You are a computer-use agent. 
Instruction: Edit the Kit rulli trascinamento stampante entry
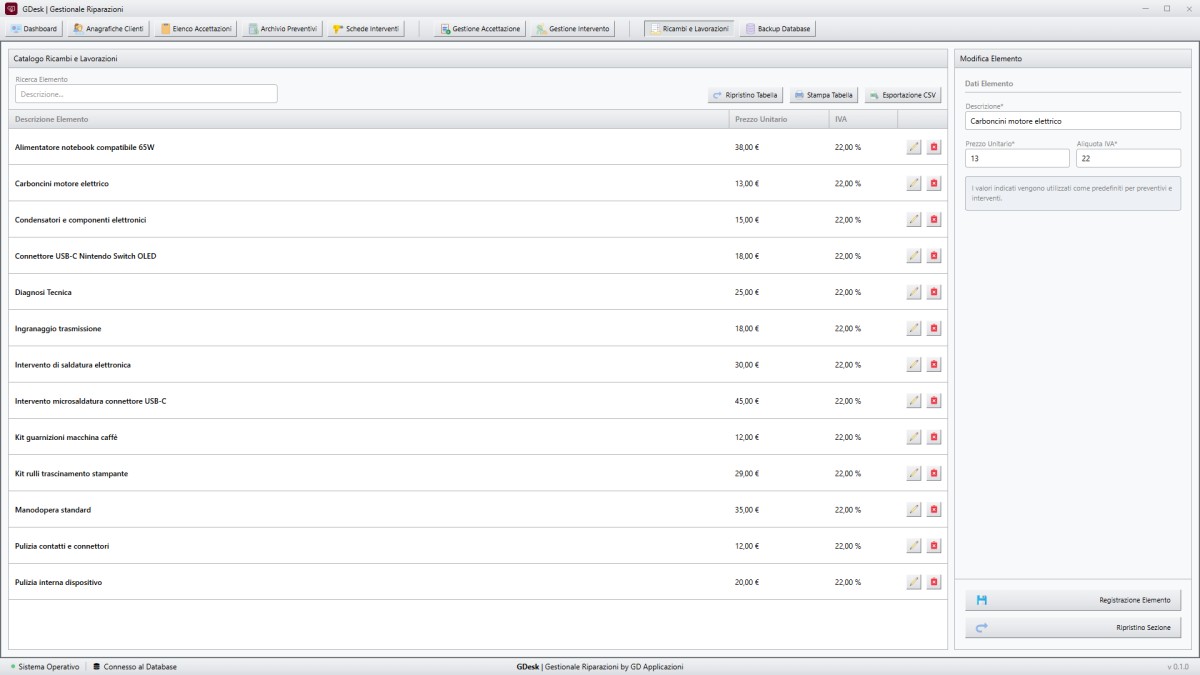coord(913,473)
